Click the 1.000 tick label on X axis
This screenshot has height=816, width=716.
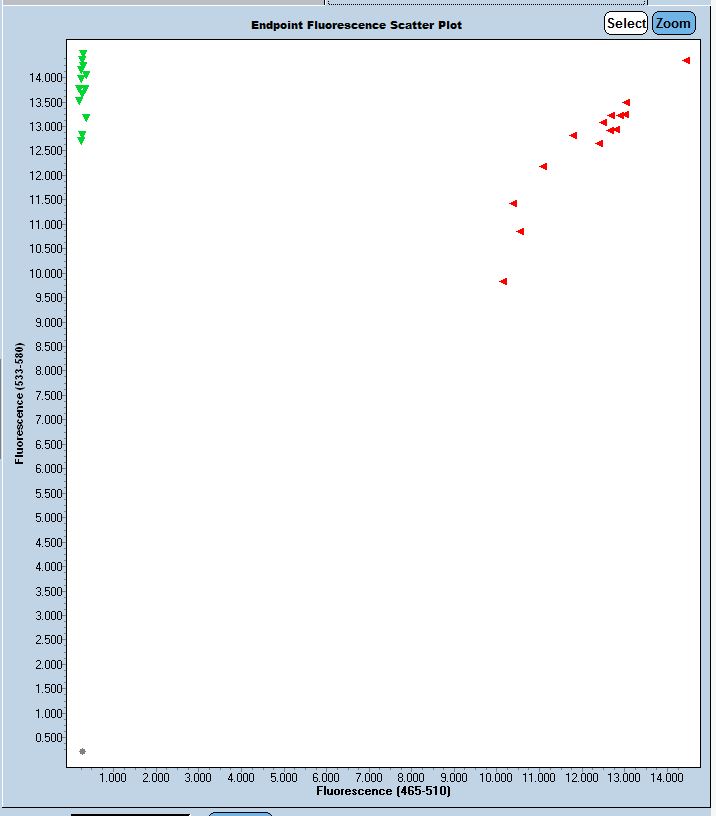[x=113, y=777]
